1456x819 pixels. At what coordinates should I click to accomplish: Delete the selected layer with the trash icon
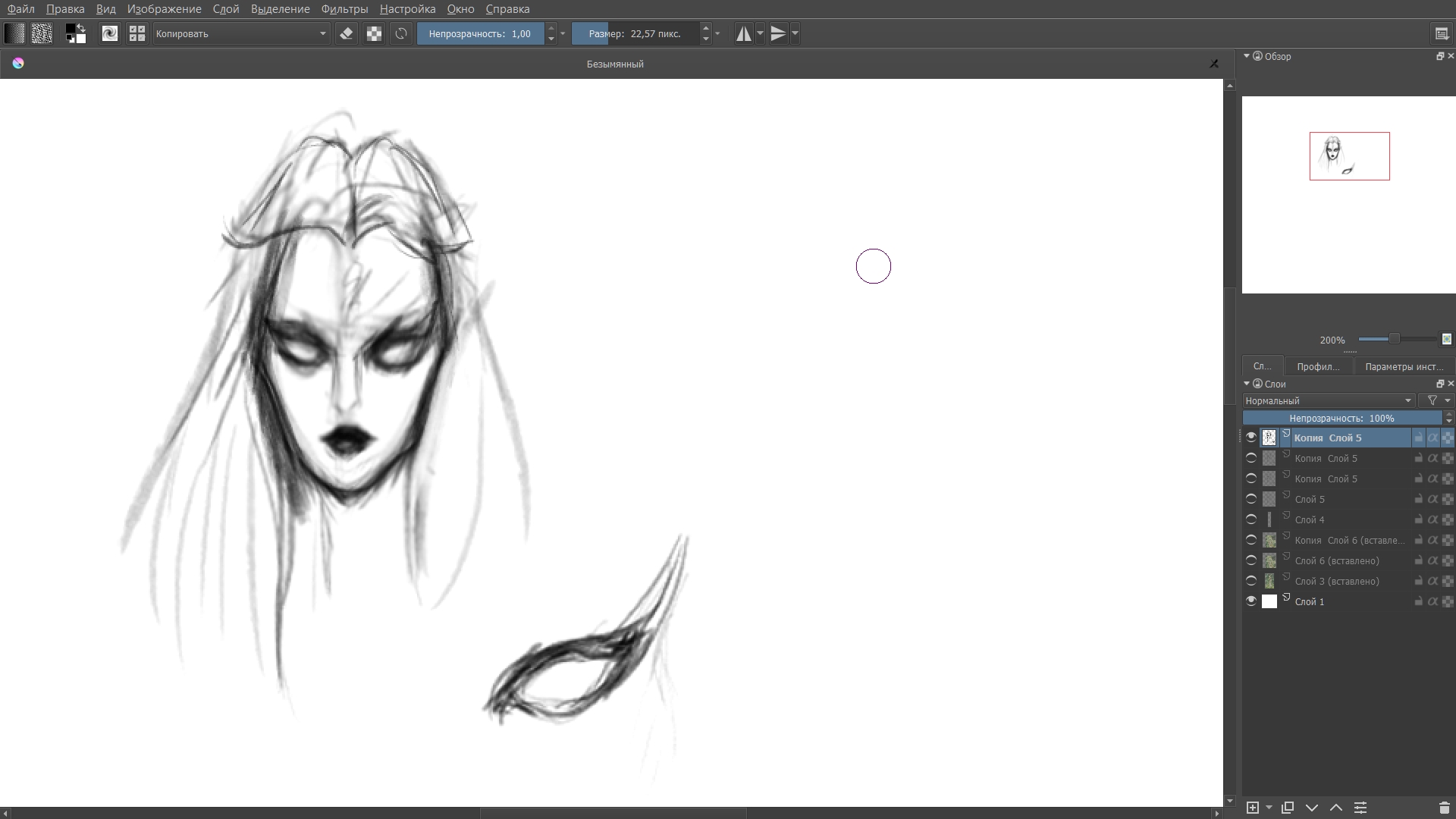[1444, 808]
